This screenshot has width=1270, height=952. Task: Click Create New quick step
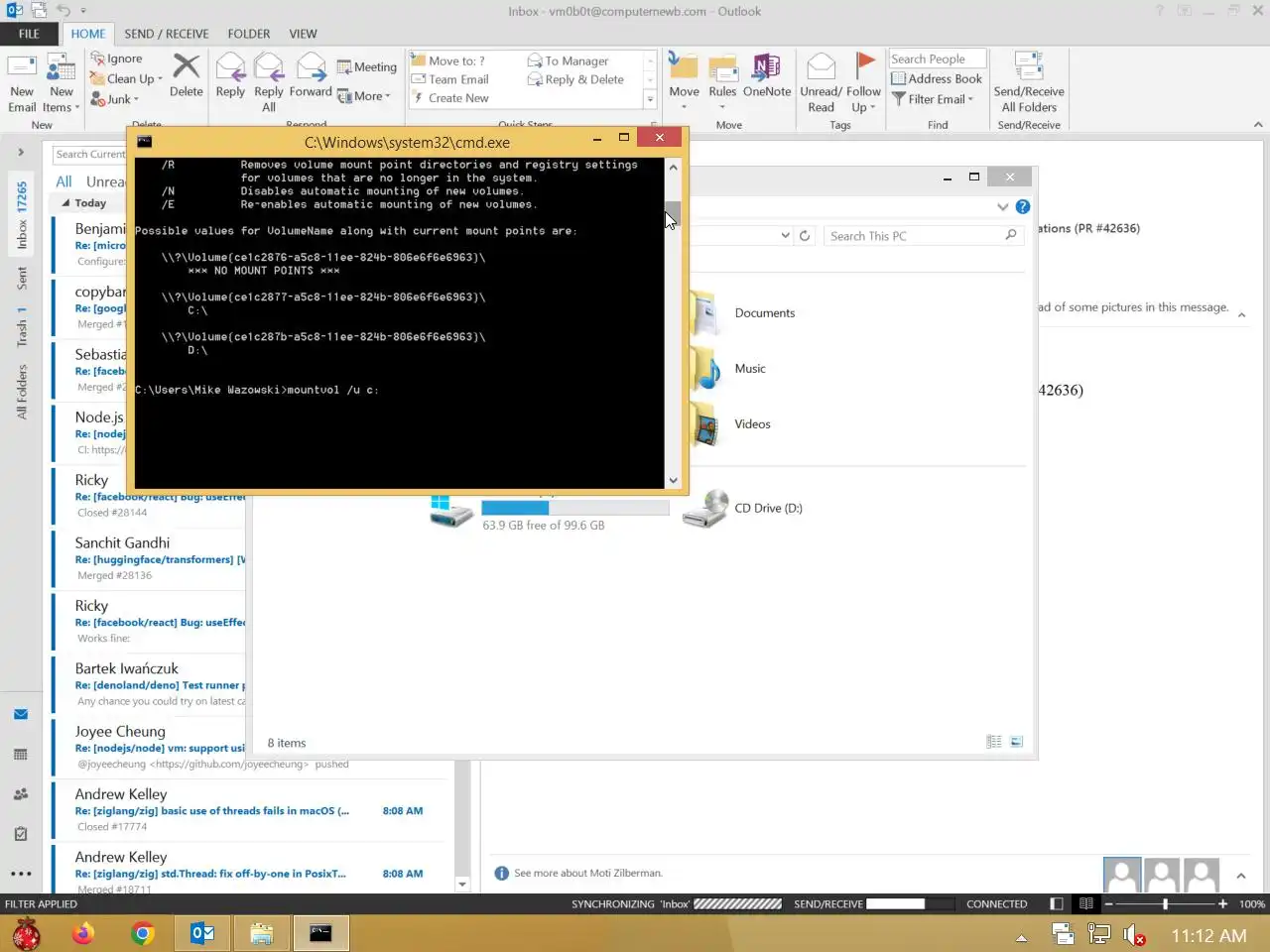(450, 98)
